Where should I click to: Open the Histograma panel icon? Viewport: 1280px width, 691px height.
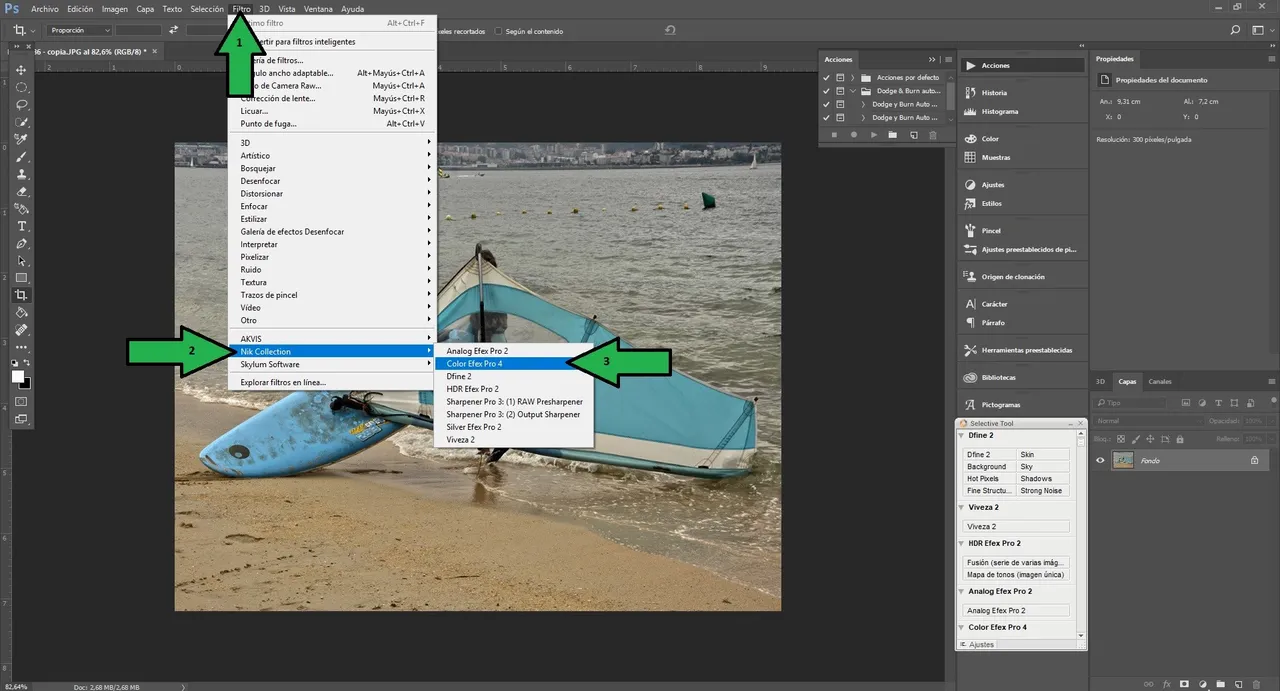point(970,111)
